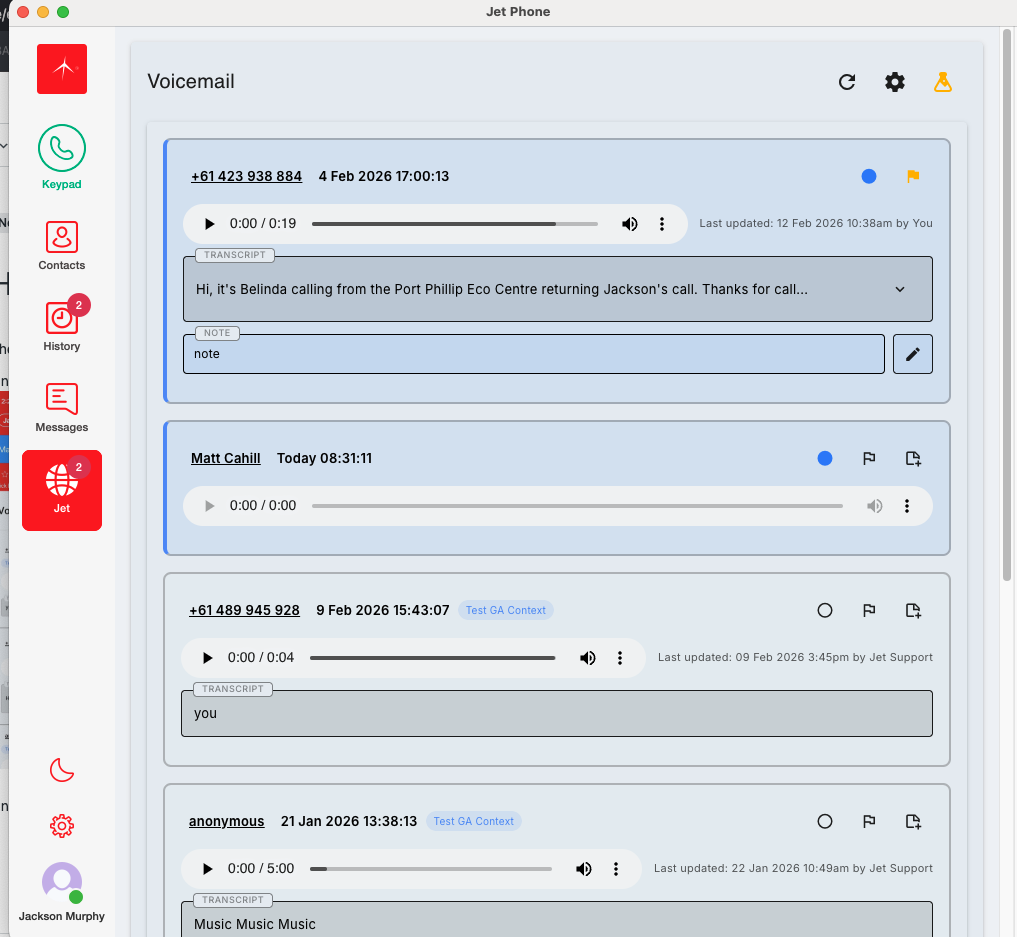Mute the 0:19 voicemail audio
The height and width of the screenshot is (937, 1017).
coord(629,224)
